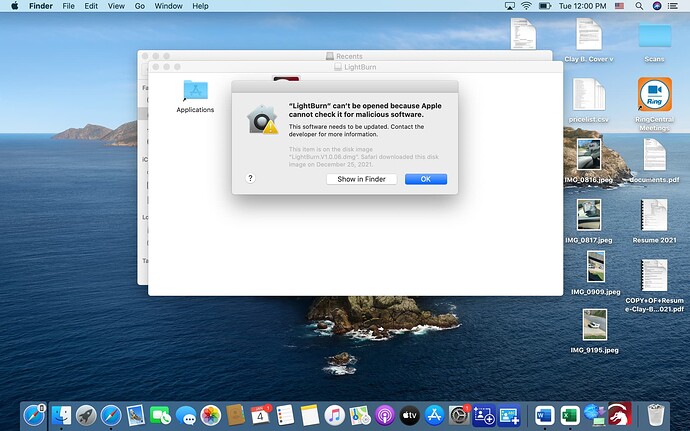Open the Apple menu
Screen dimensions: 690x431
[15, 6]
